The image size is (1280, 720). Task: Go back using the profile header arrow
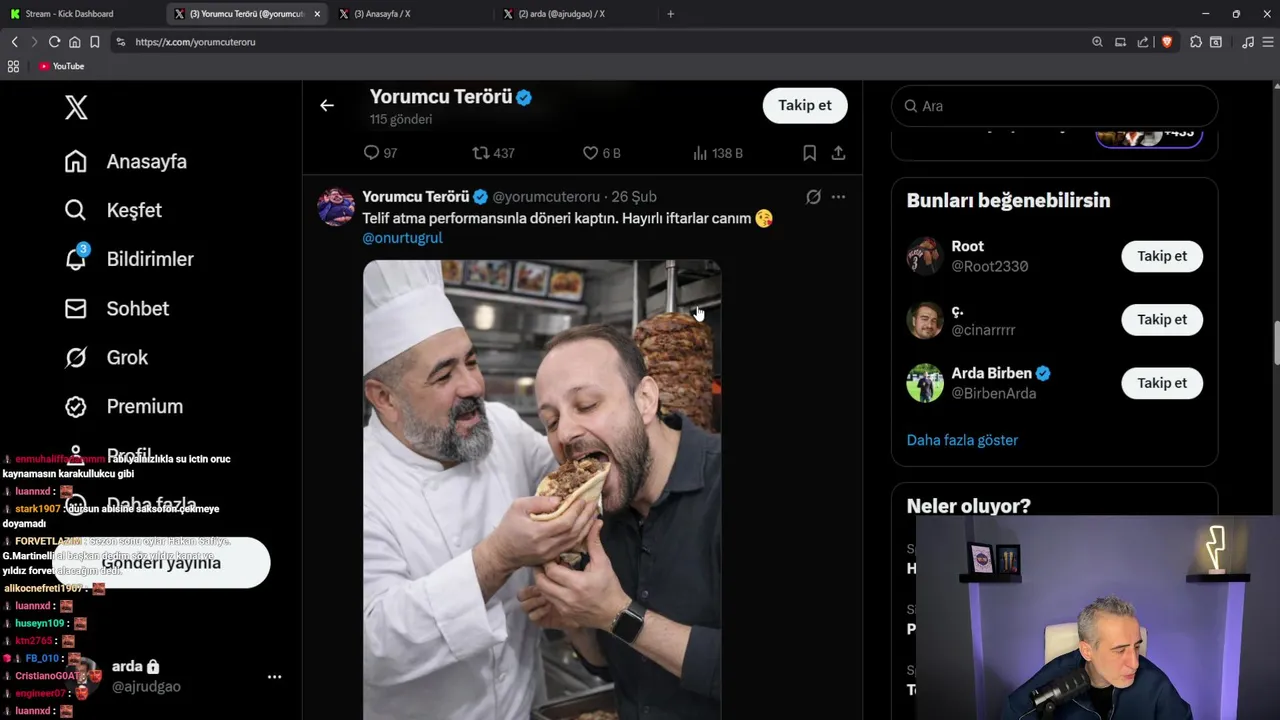[327, 105]
